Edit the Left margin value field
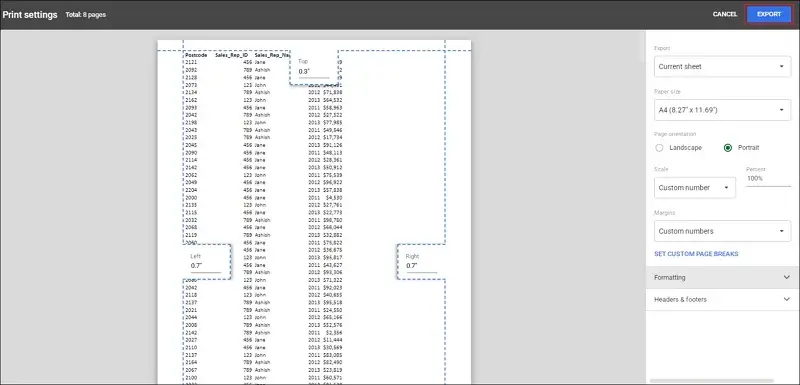Image resolution: width=800 pixels, height=385 pixels. click(x=206, y=266)
